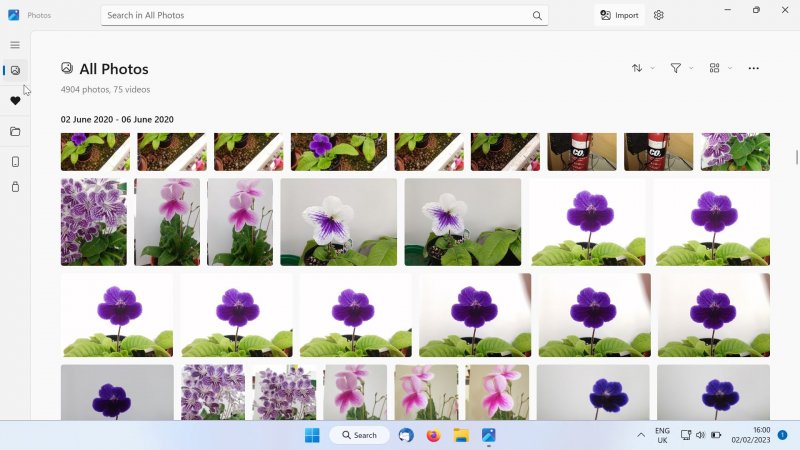Expand the Filter dropdown
The width and height of the screenshot is (800, 450).
681,68
